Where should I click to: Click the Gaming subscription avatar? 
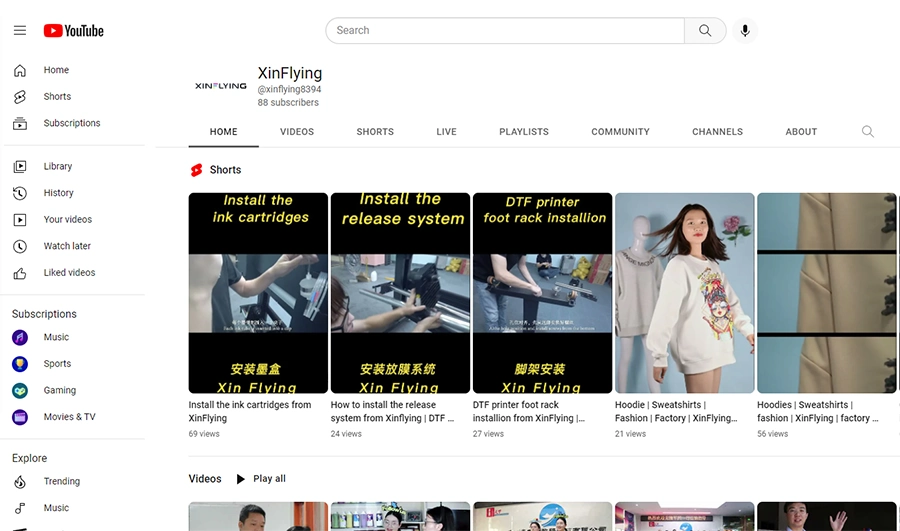click(20, 390)
